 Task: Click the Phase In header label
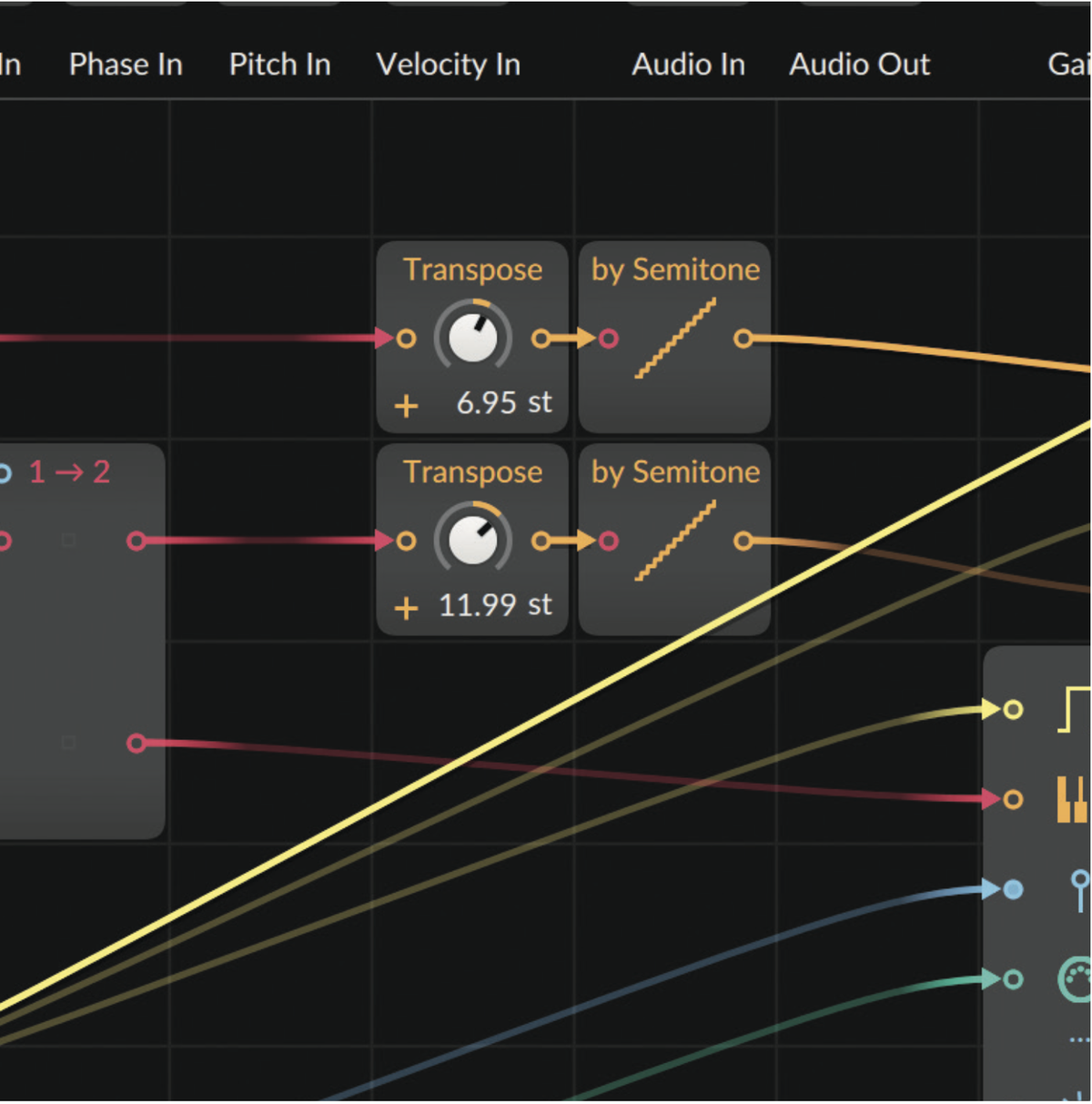(125, 64)
